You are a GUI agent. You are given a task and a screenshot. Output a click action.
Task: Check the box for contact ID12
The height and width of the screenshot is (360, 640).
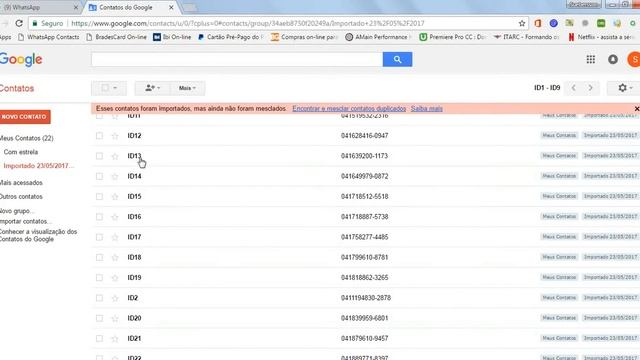click(99, 136)
